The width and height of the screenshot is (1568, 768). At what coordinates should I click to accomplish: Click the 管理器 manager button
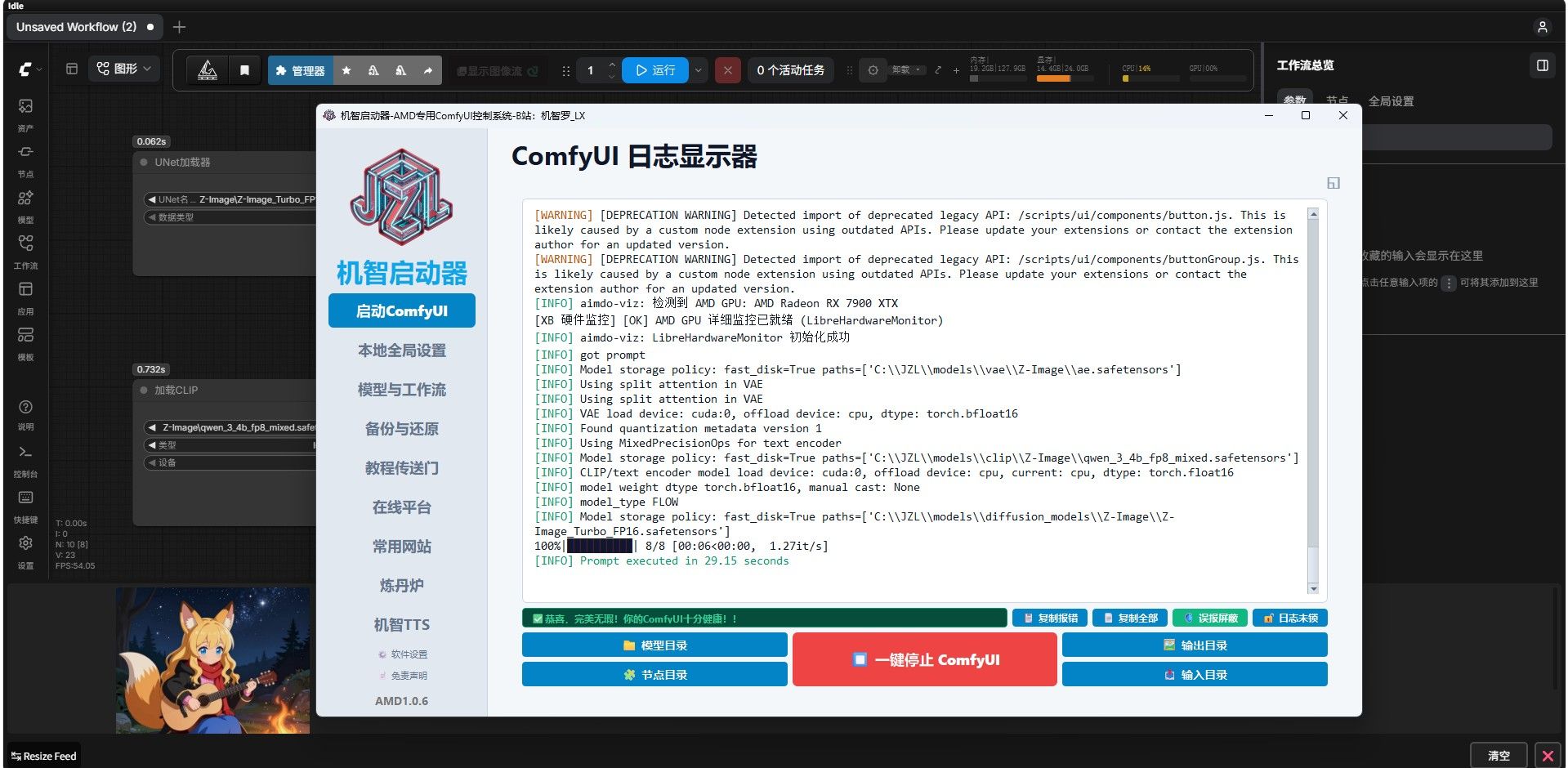(300, 70)
